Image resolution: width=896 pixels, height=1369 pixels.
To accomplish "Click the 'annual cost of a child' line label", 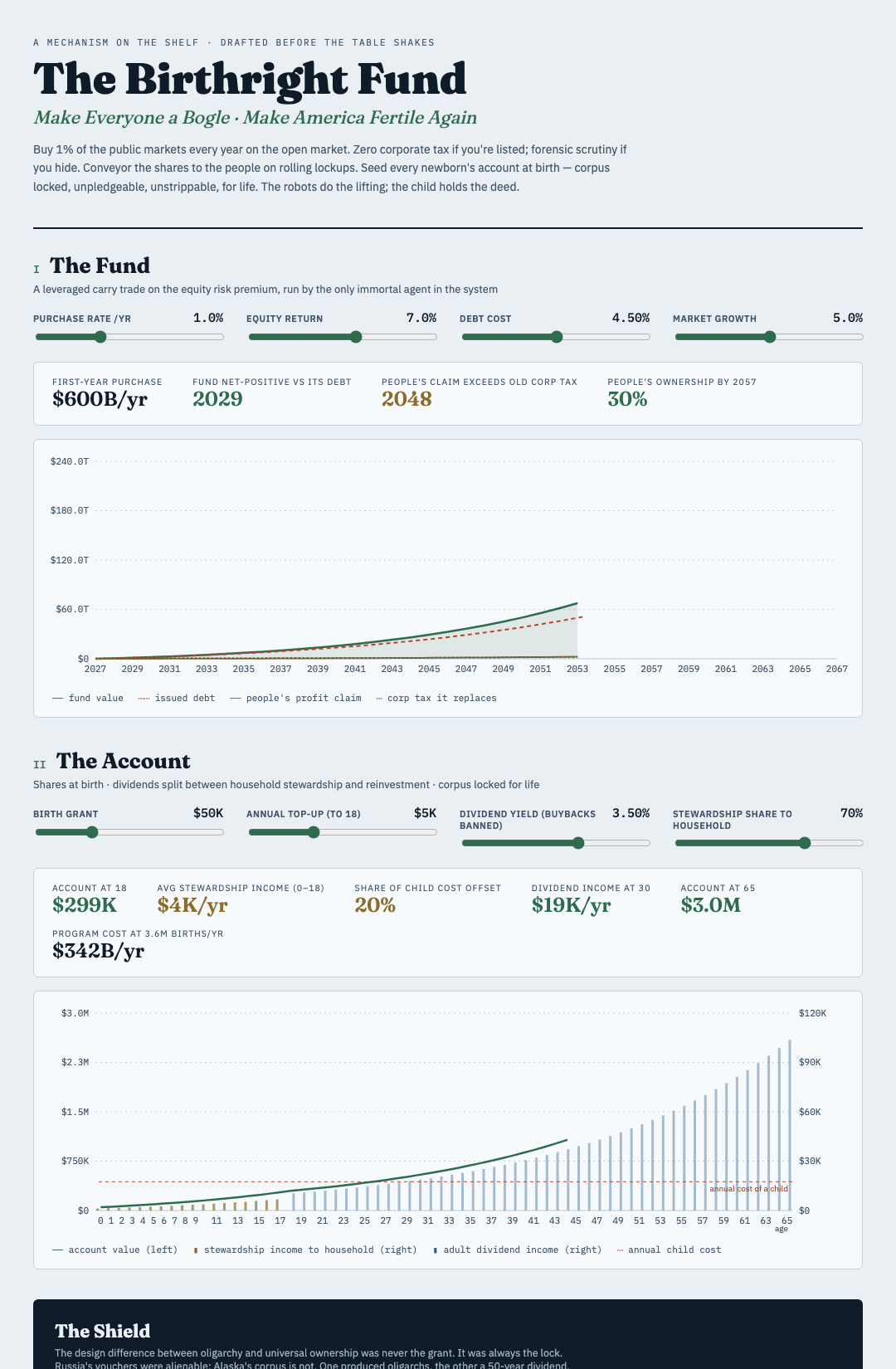I will click(x=748, y=1189).
